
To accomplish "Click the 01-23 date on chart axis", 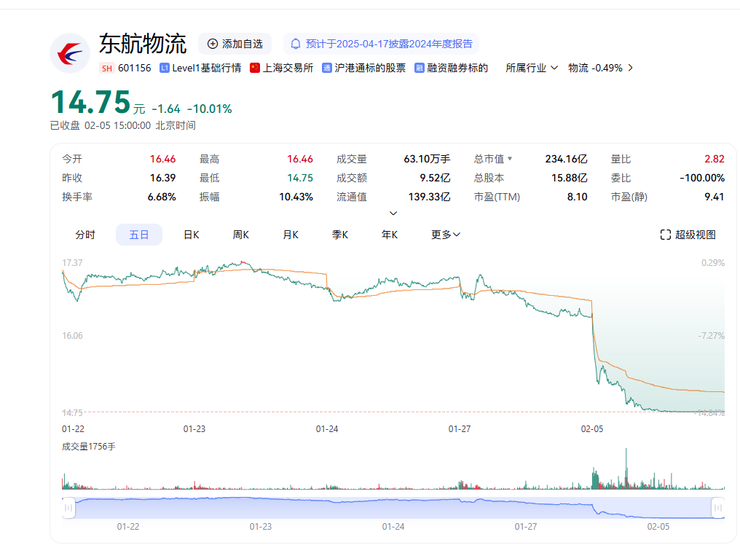I will (x=194, y=429).
